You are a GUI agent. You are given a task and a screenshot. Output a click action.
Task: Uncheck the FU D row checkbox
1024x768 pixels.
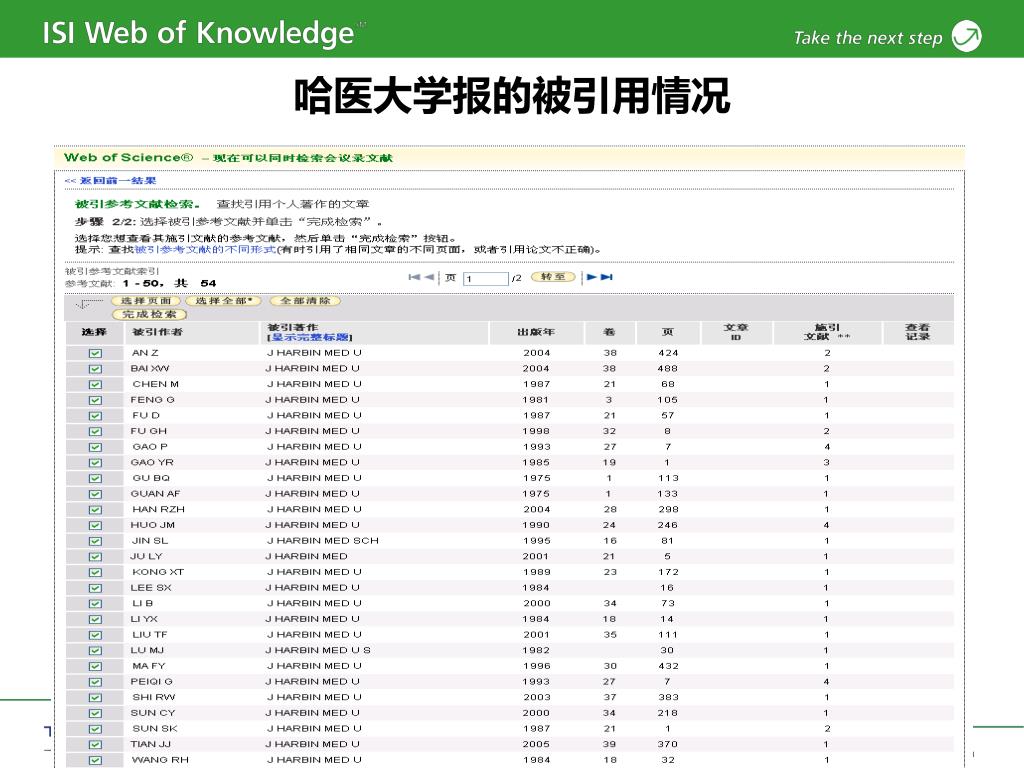point(95,416)
